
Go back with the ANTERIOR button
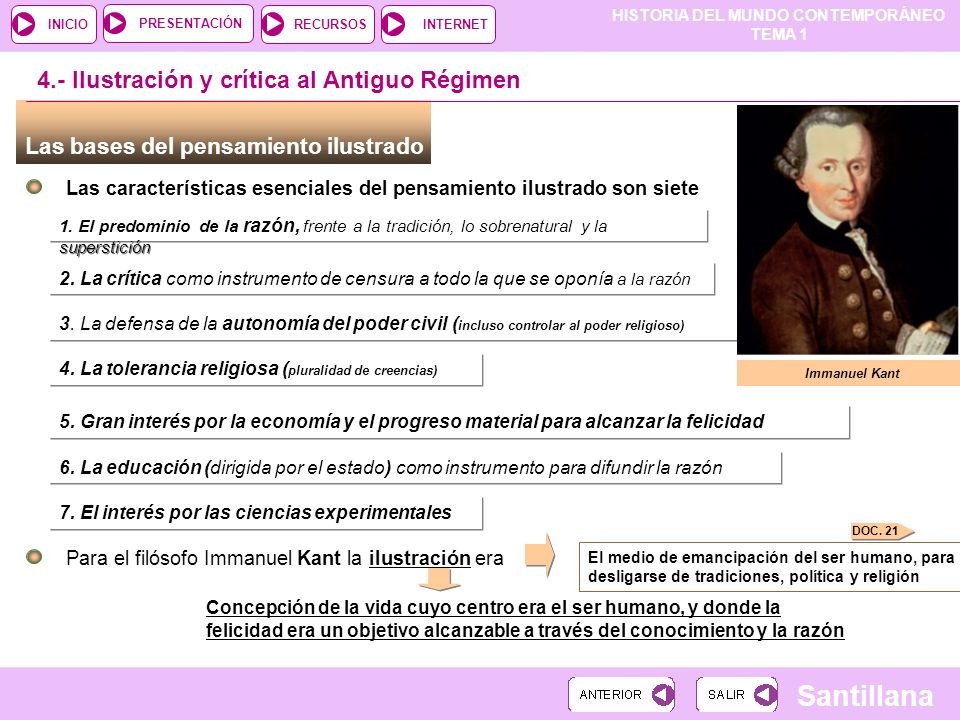click(x=621, y=694)
